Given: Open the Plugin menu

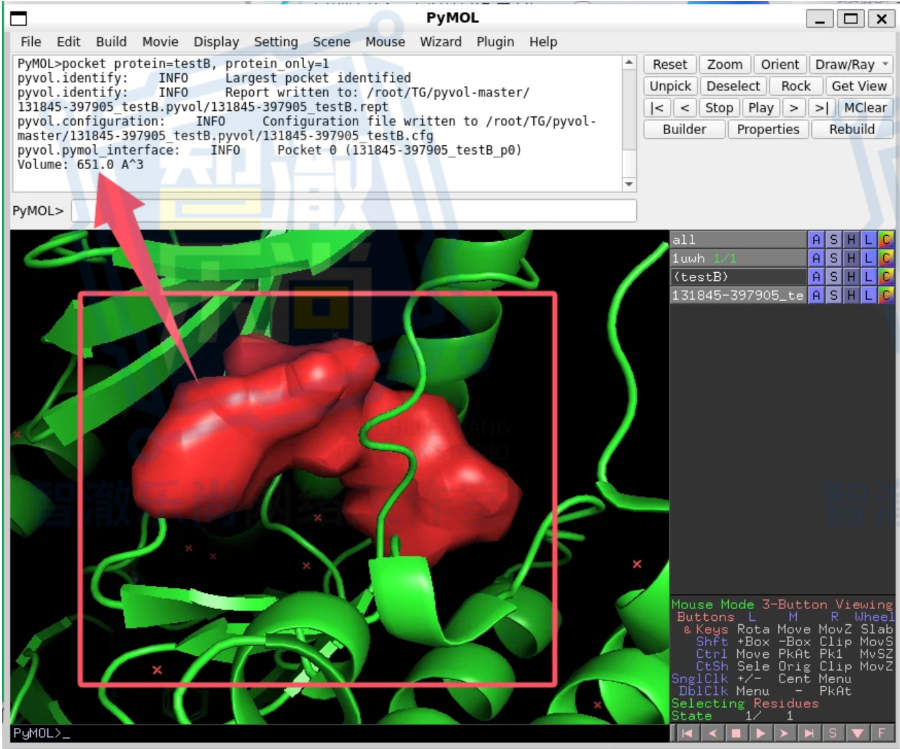Looking at the screenshot, I should pos(495,42).
